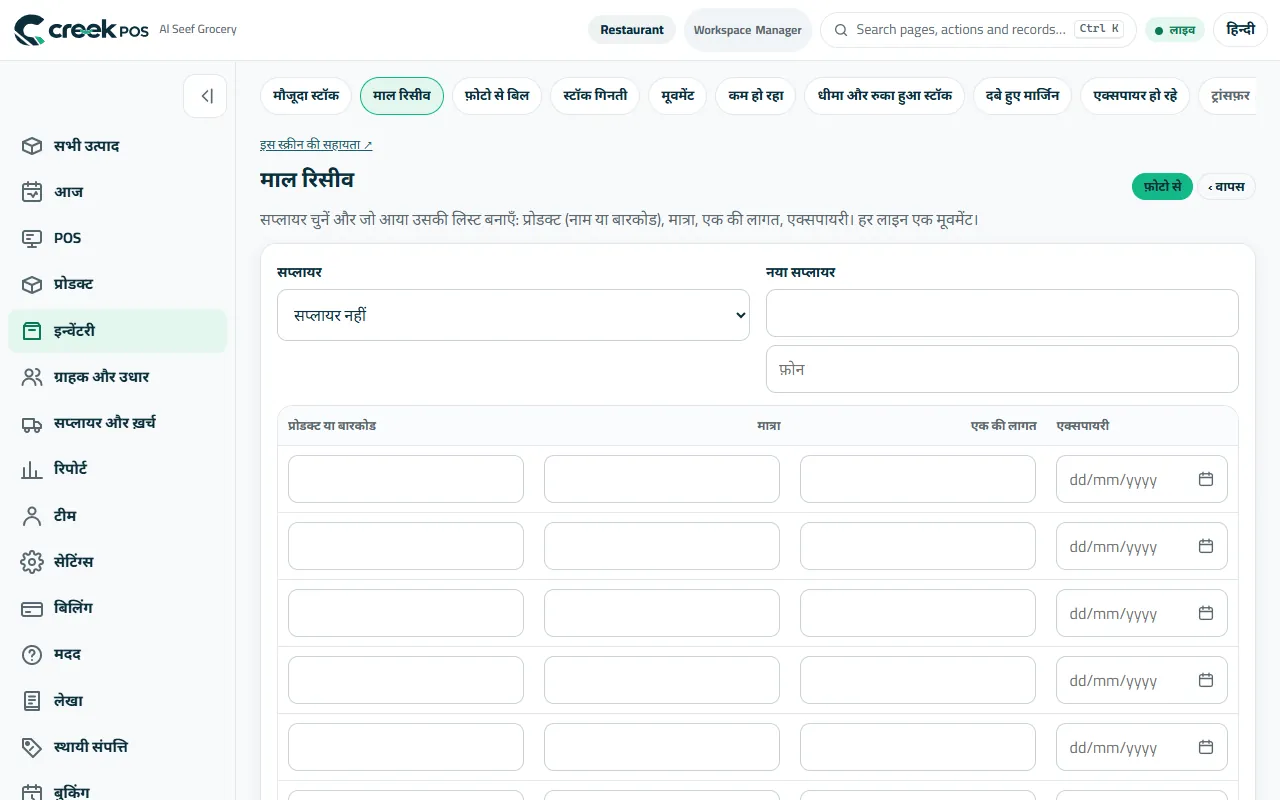Screen dimensions: 1280x800
Task: Open स्थायी संपत्ति tag icon
Action: (32, 747)
